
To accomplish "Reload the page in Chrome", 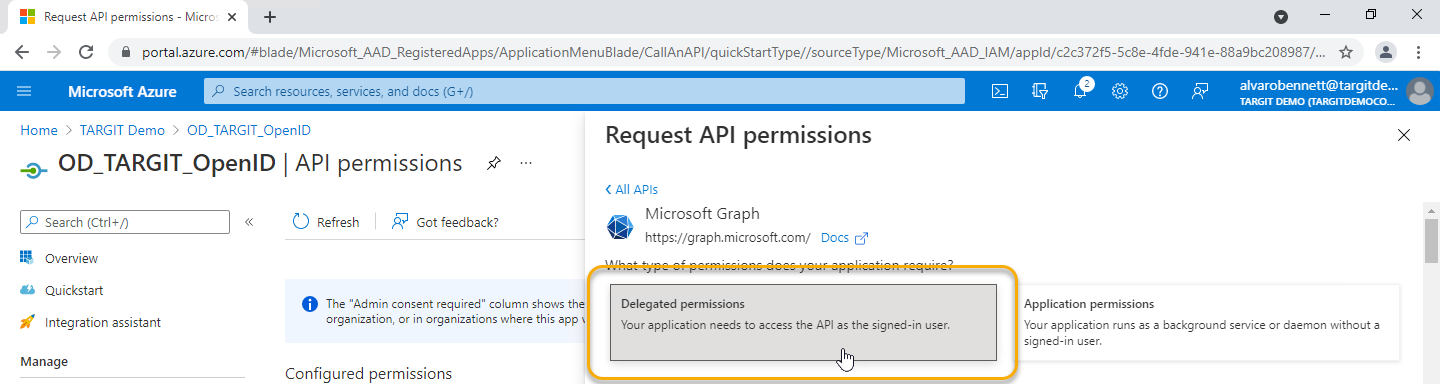I will 86,52.
